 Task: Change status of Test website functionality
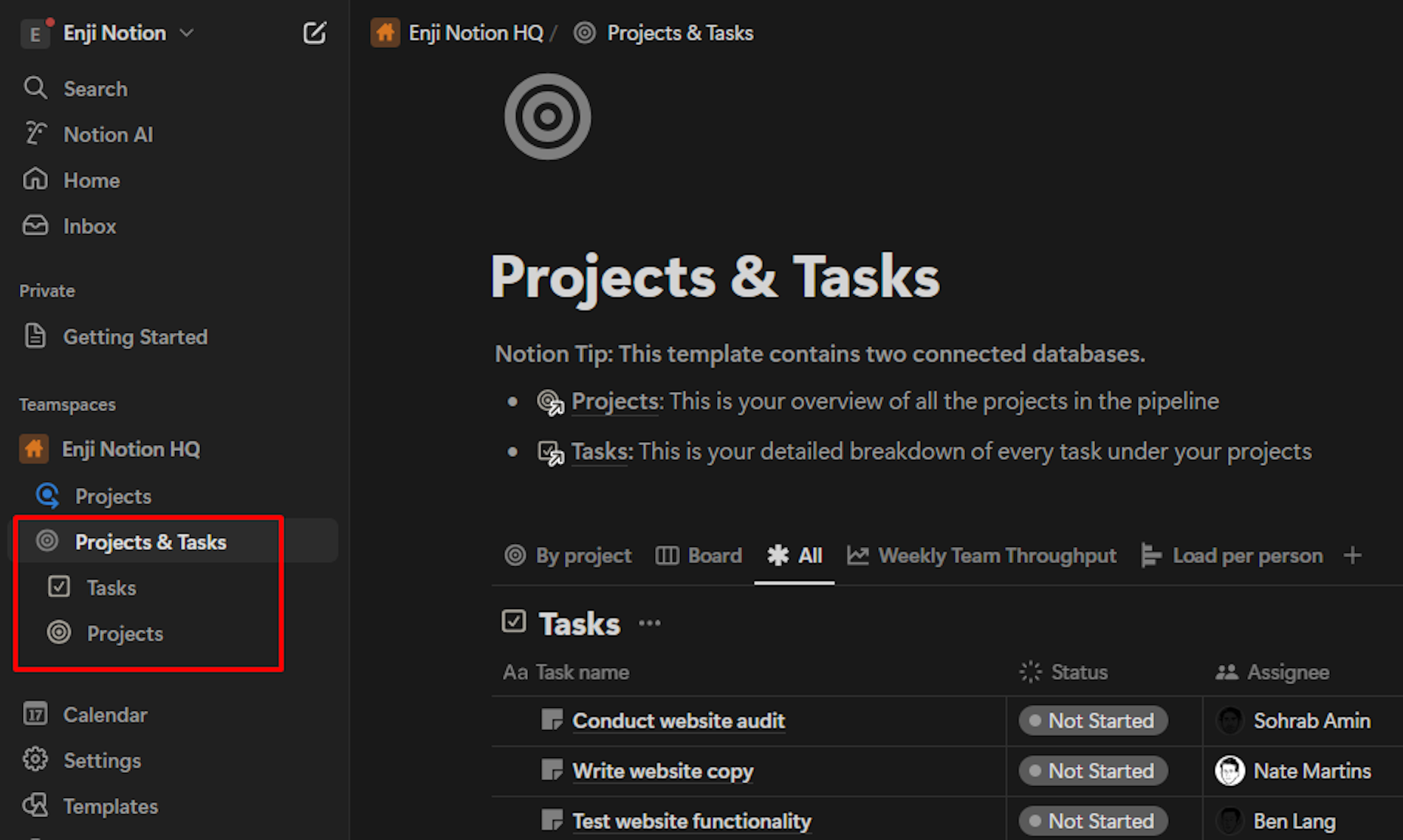coord(1093,822)
